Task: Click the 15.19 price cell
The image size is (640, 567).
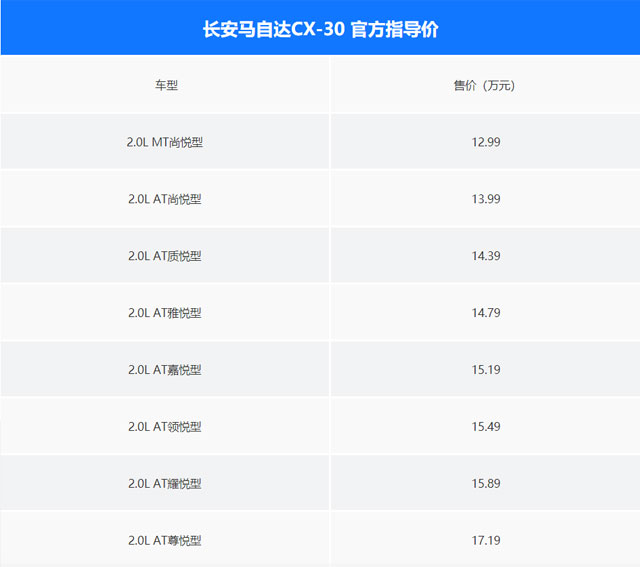Action: (x=486, y=370)
